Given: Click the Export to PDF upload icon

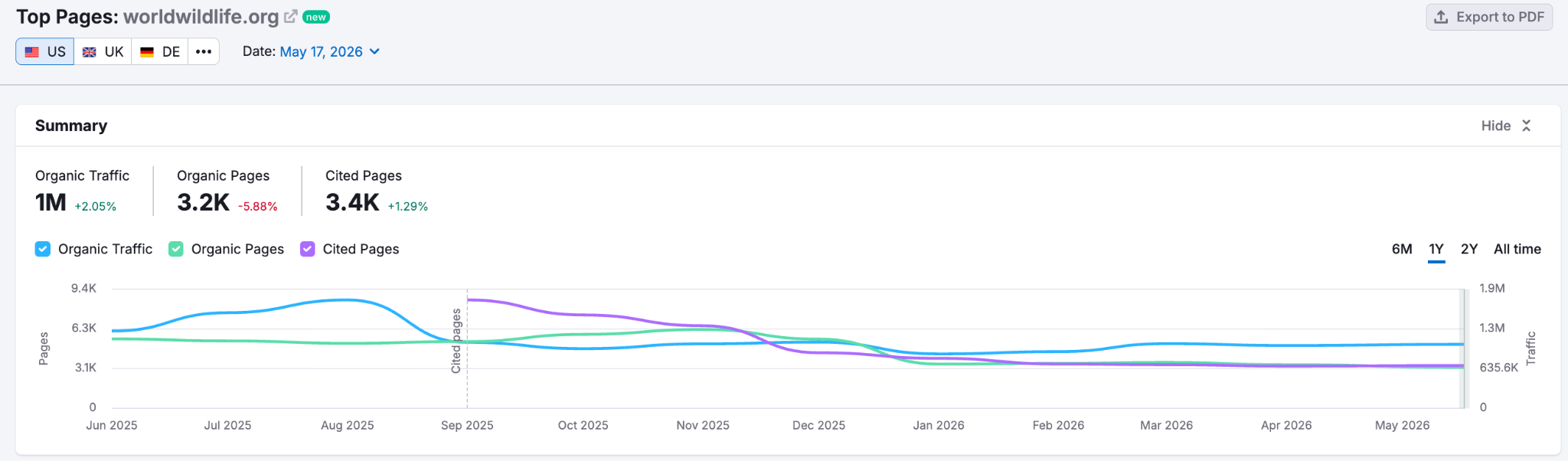Looking at the screenshot, I should coord(1441,17).
